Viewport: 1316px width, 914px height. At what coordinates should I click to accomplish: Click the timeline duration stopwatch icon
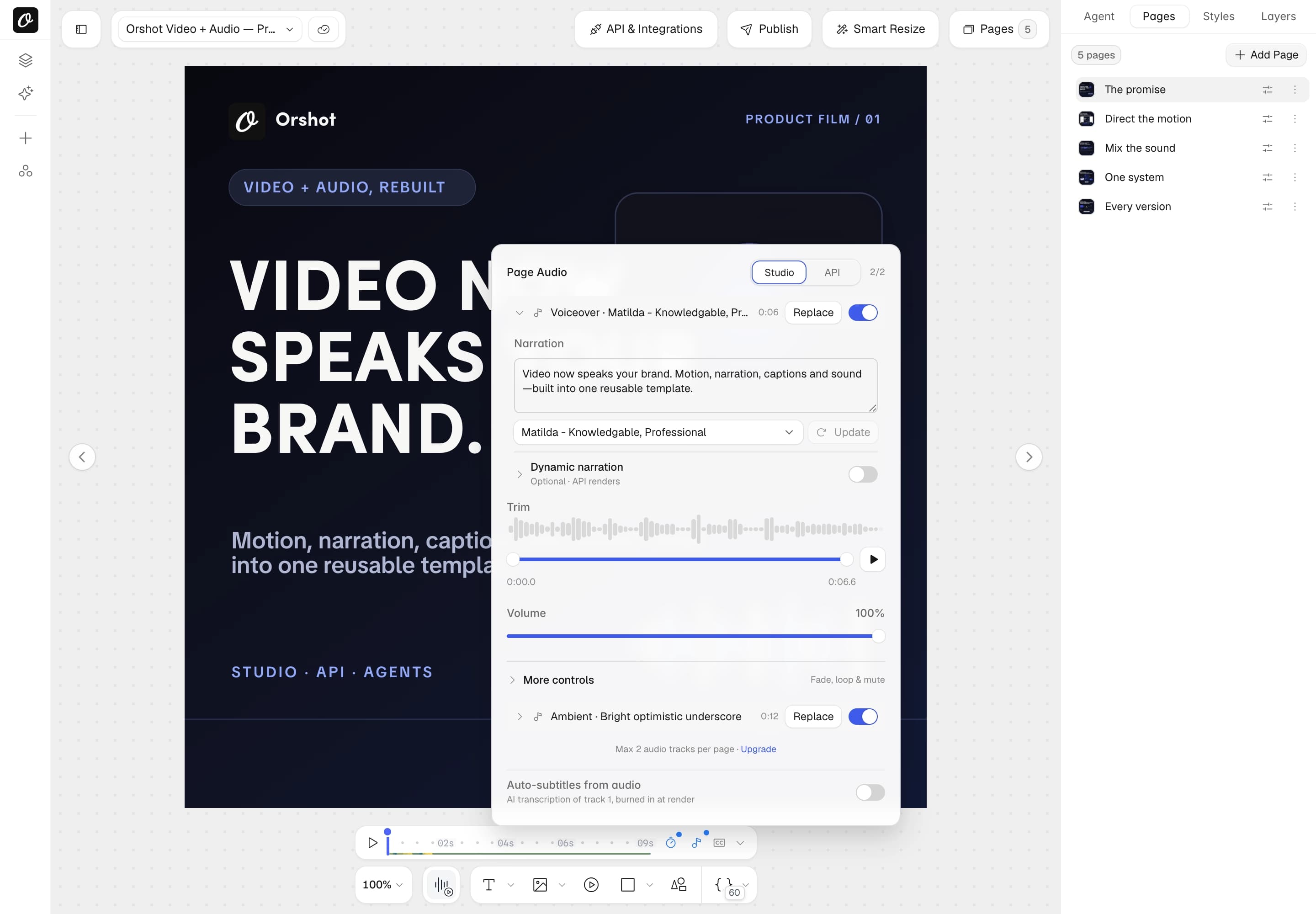coord(671,842)
